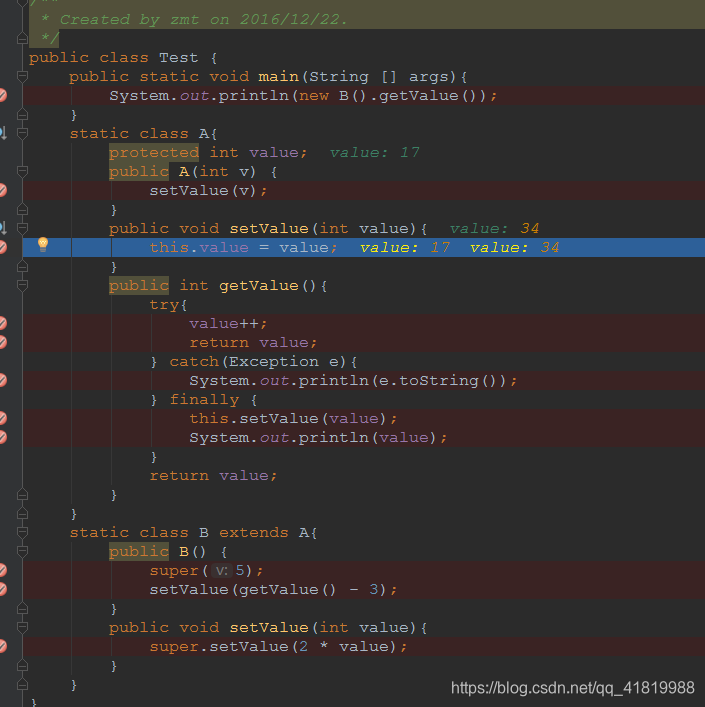
Task: Click 'this' in the highlighted this.value line
Action: coord(169,247)
